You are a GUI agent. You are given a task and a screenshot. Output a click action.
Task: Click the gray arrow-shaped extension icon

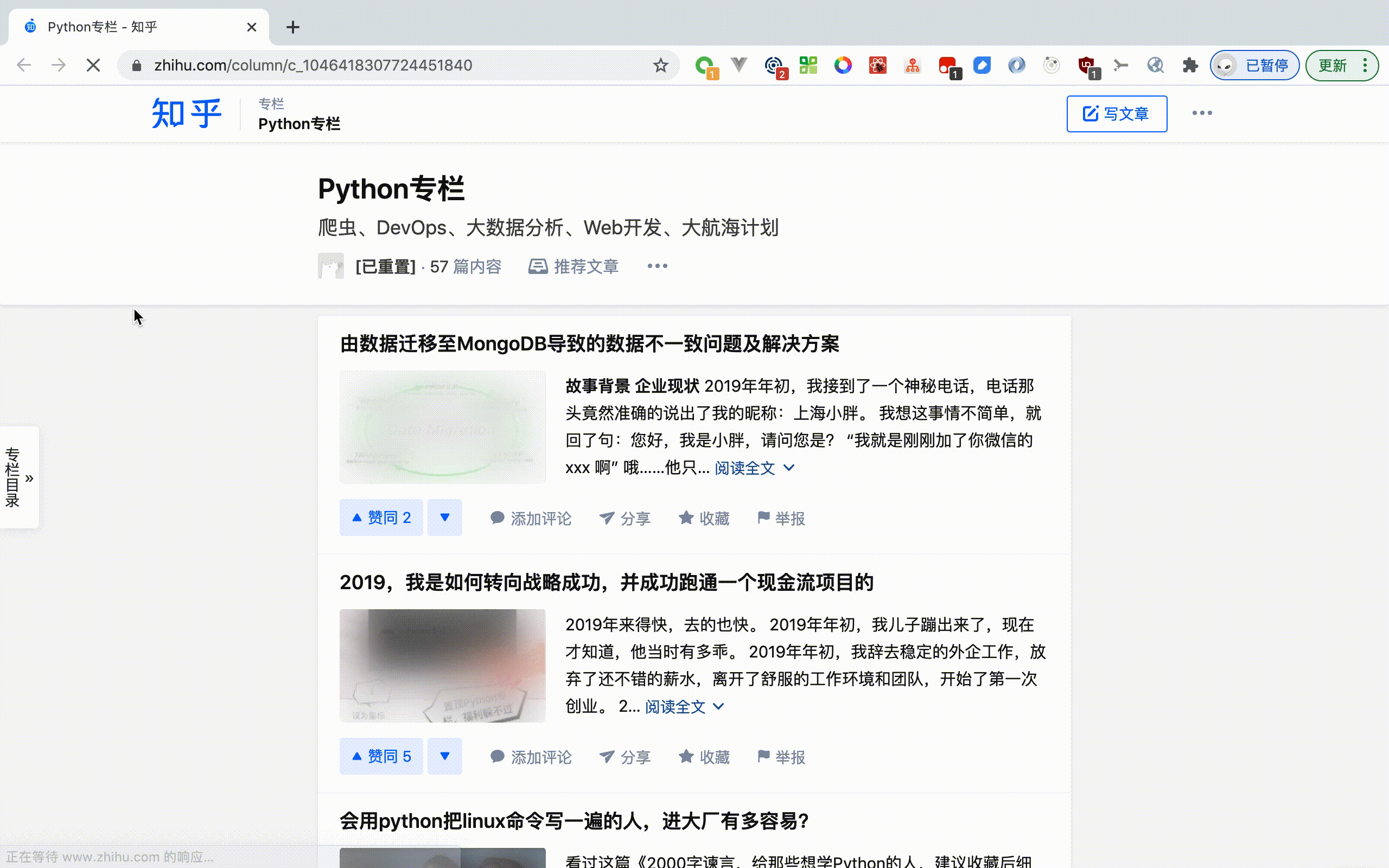point(1120,65)
